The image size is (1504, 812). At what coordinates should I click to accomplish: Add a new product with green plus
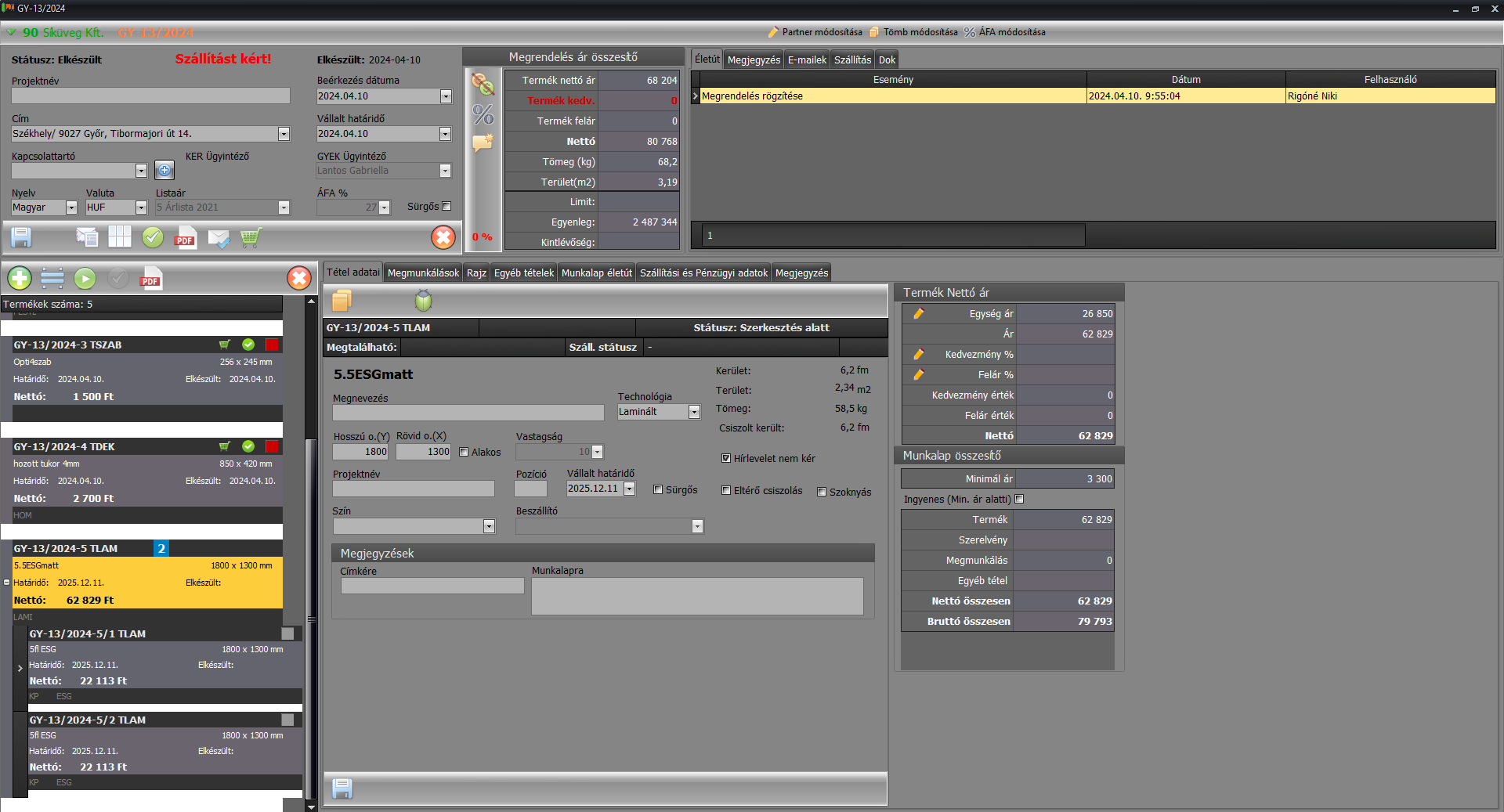coord(20,278)
